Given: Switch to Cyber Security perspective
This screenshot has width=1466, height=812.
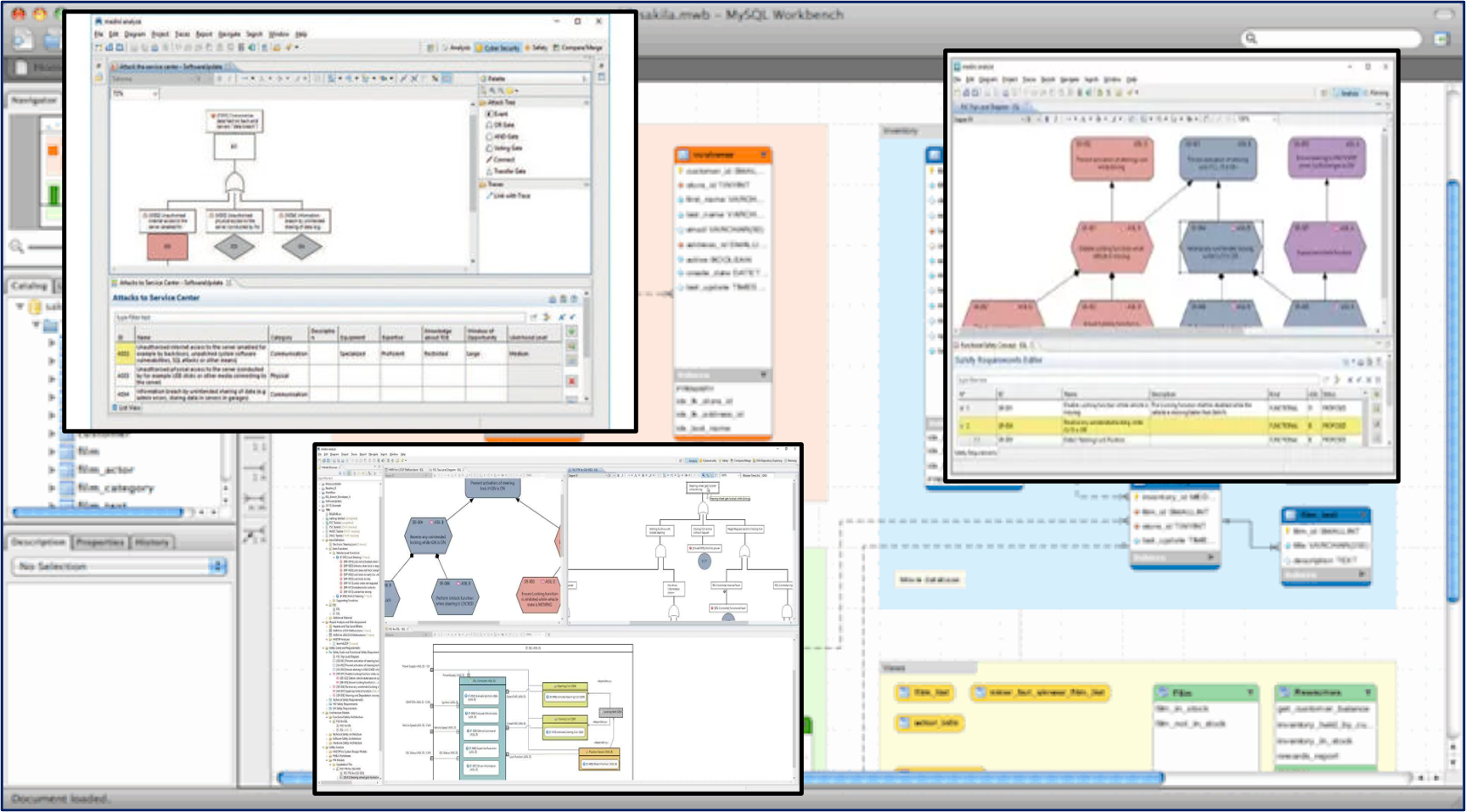Looking at the screenshot, I should point(497,48).
